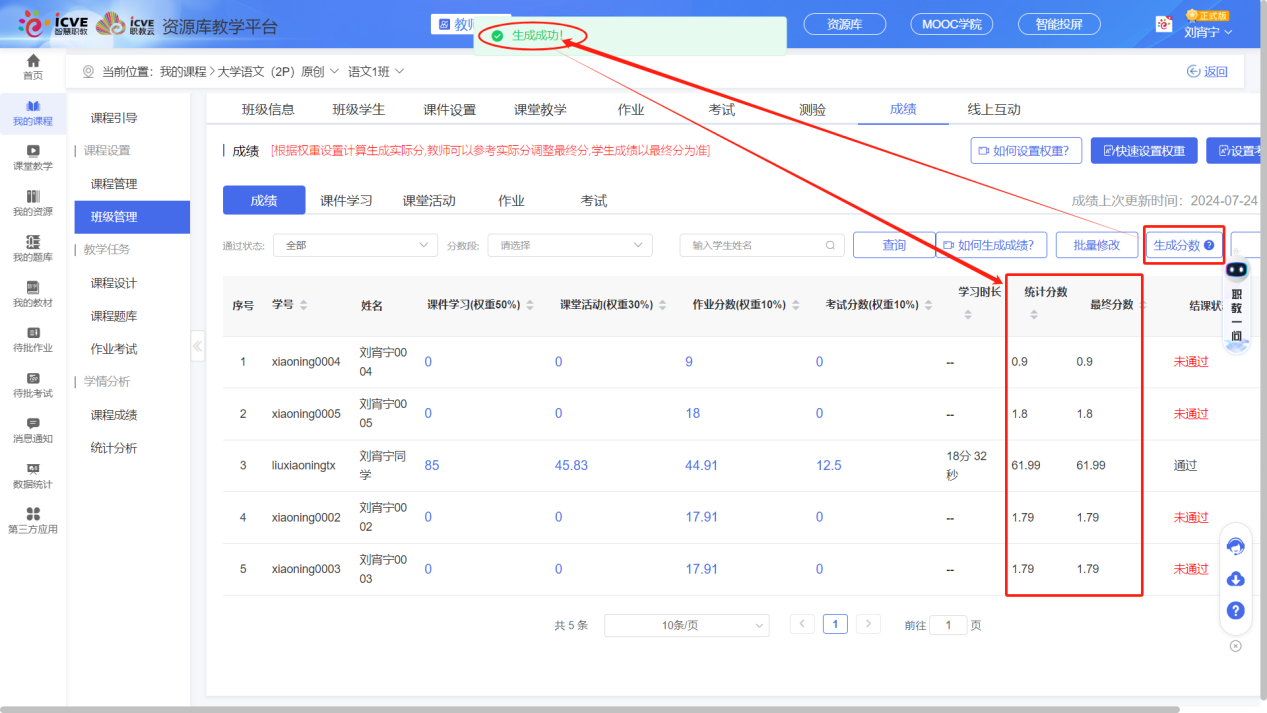Image resolution: width=1267 pixels, height=713 pixels.
Task: Click the 查询 search button
Action: (x=893, y=245)
